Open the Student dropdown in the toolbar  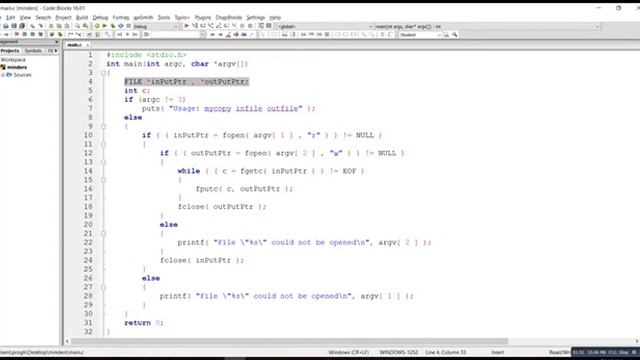tap(420, 35)
